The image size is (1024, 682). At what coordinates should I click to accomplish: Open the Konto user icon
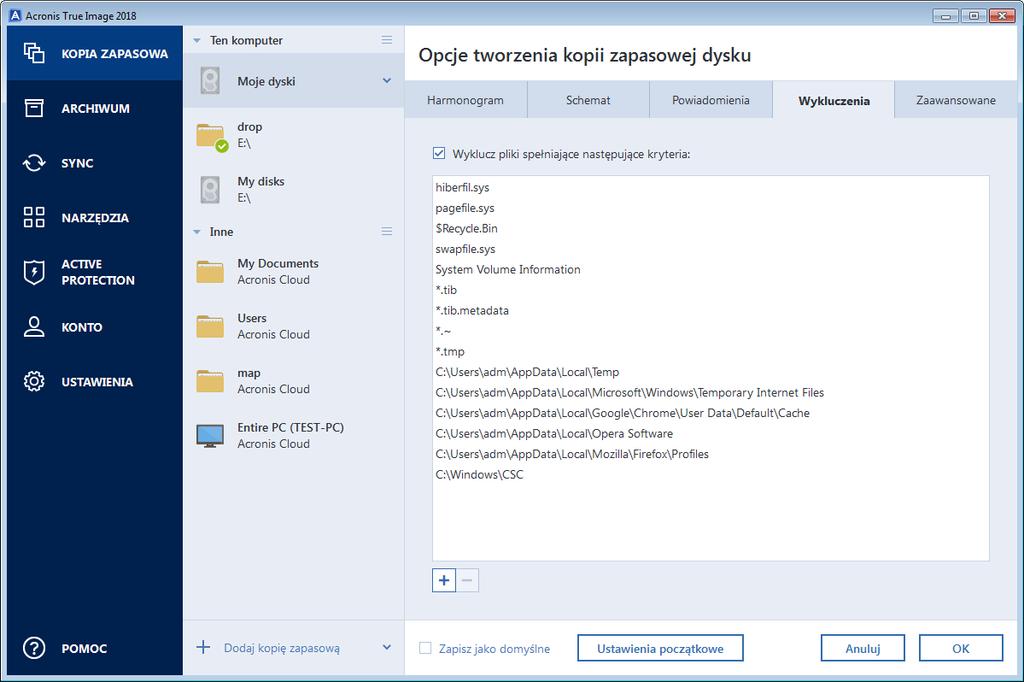tap(34, 327)
